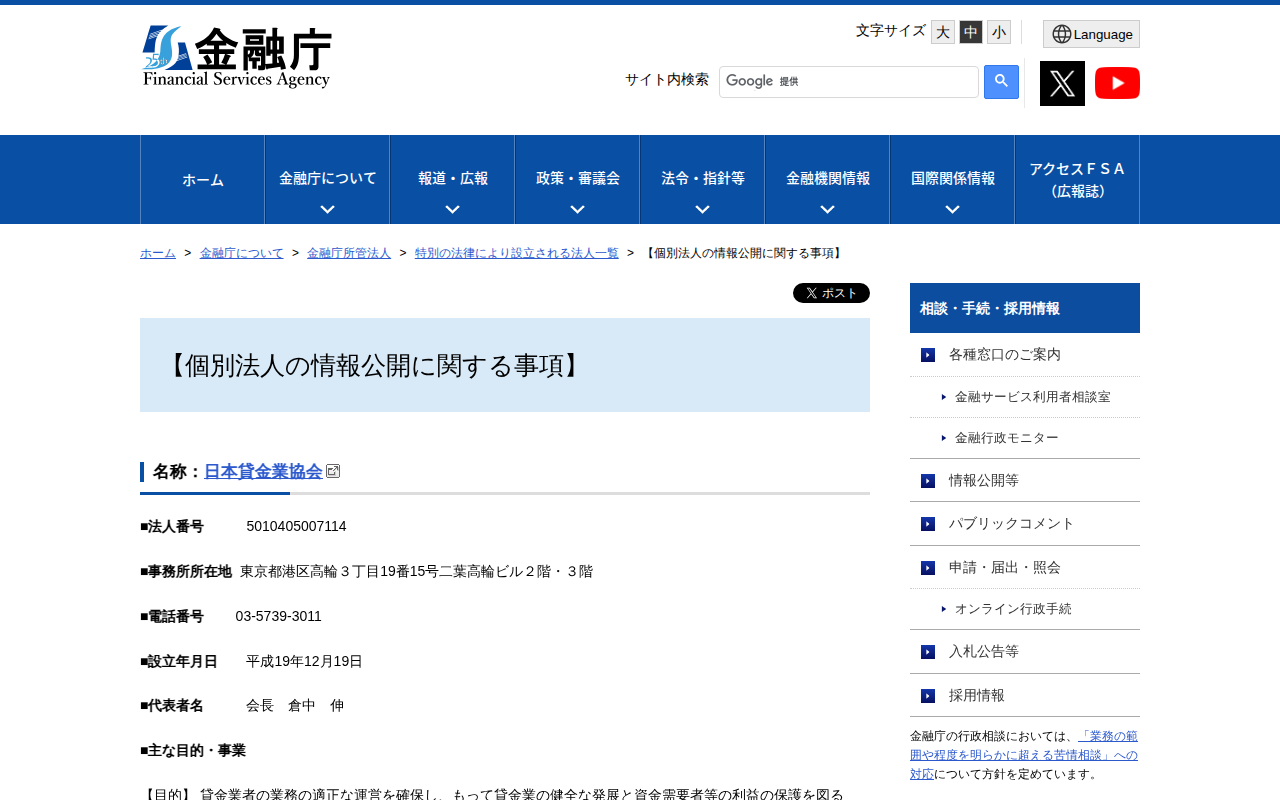Open オンライン行政手続 sidebar link

pos(1013,609)
